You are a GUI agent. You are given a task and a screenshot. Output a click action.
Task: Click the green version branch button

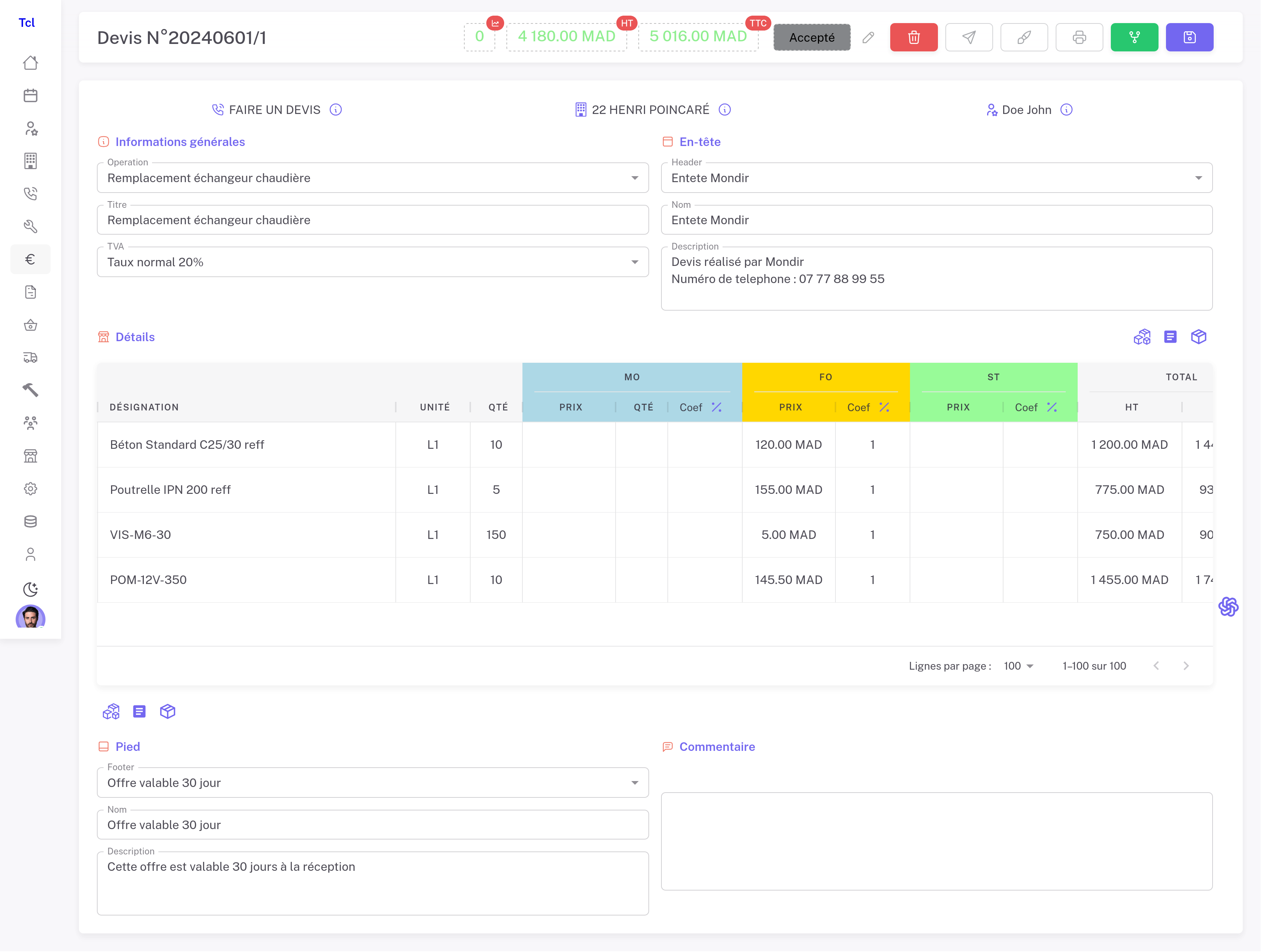click(1134, 37)
